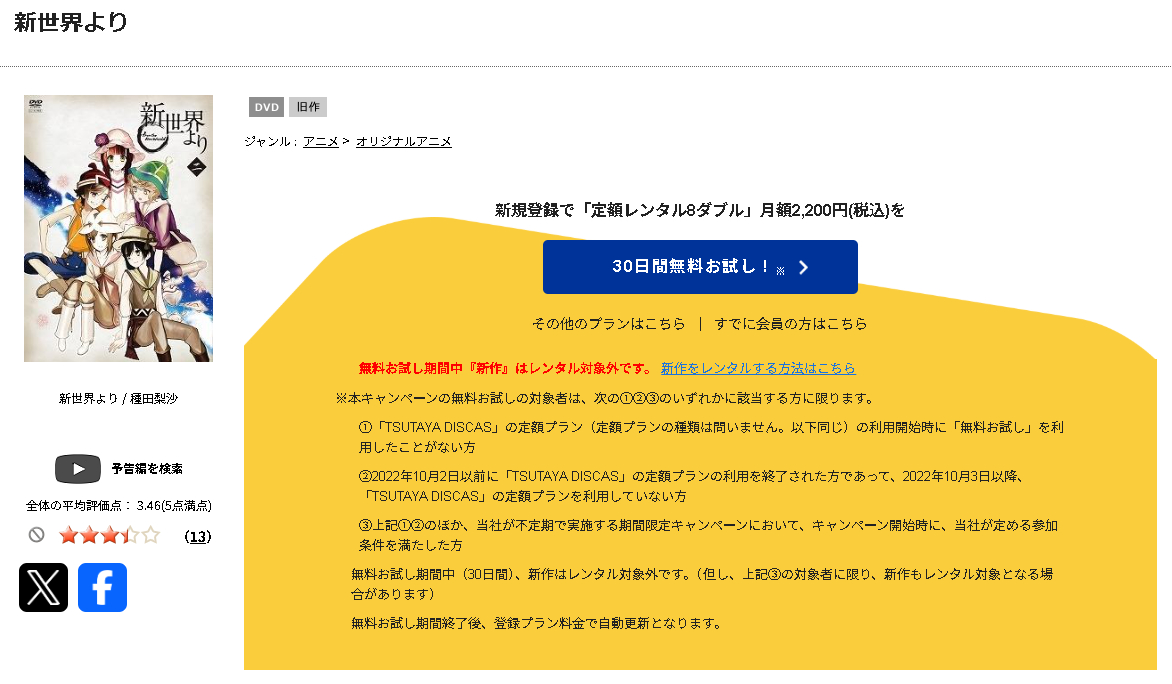This screenshot has width=1172, height=684.
Task: Rate the title with the first star
Action: coord(69,535)
